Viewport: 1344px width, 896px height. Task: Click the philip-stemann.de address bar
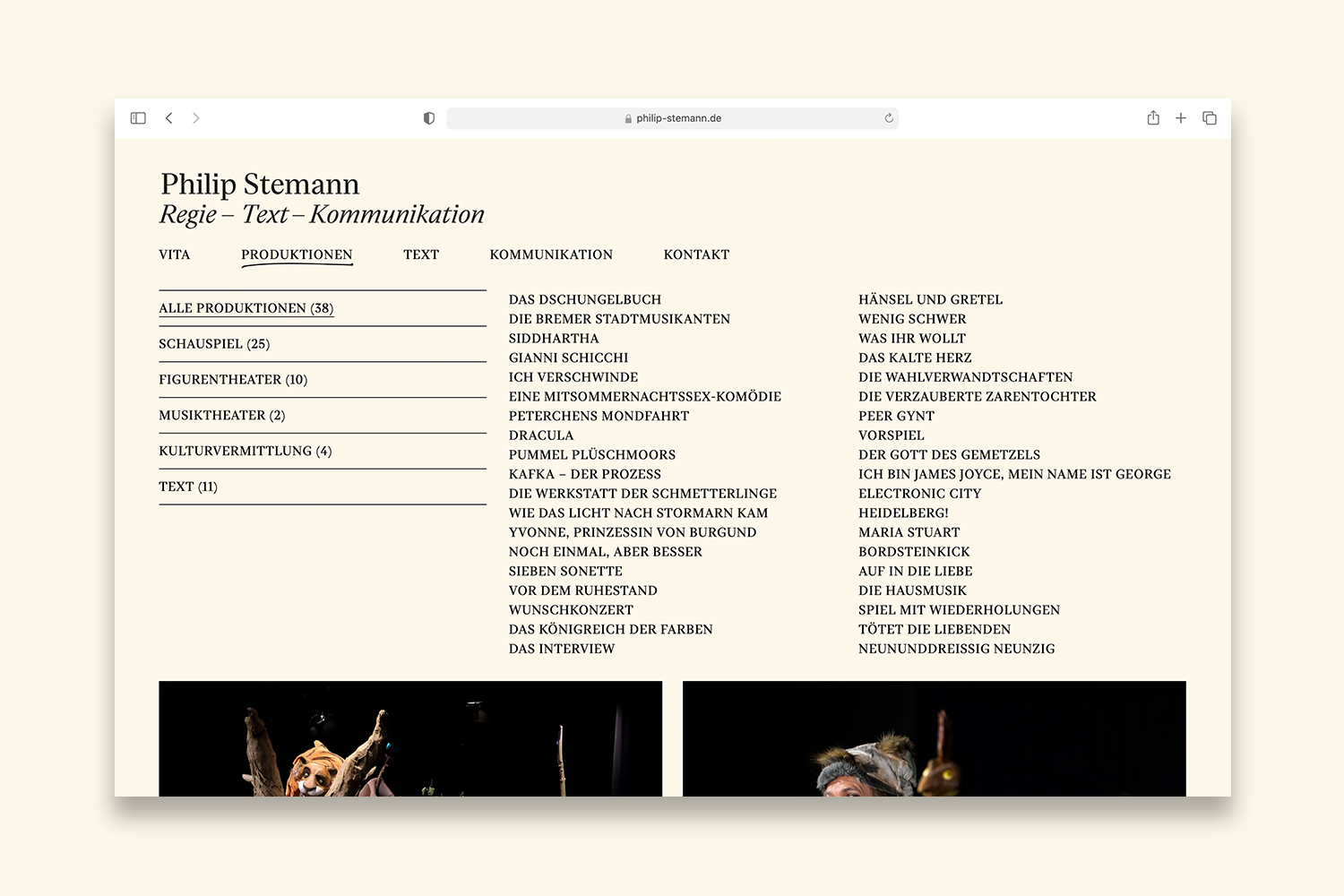(x=672, y=118)
